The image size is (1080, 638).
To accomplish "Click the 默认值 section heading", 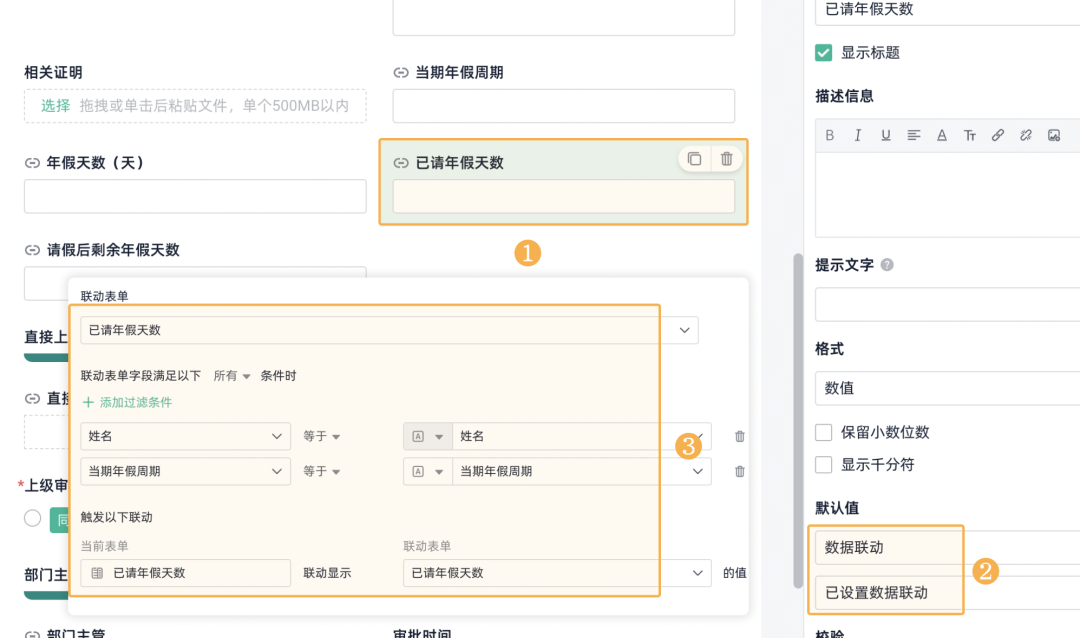I will (x=837, y=508).
